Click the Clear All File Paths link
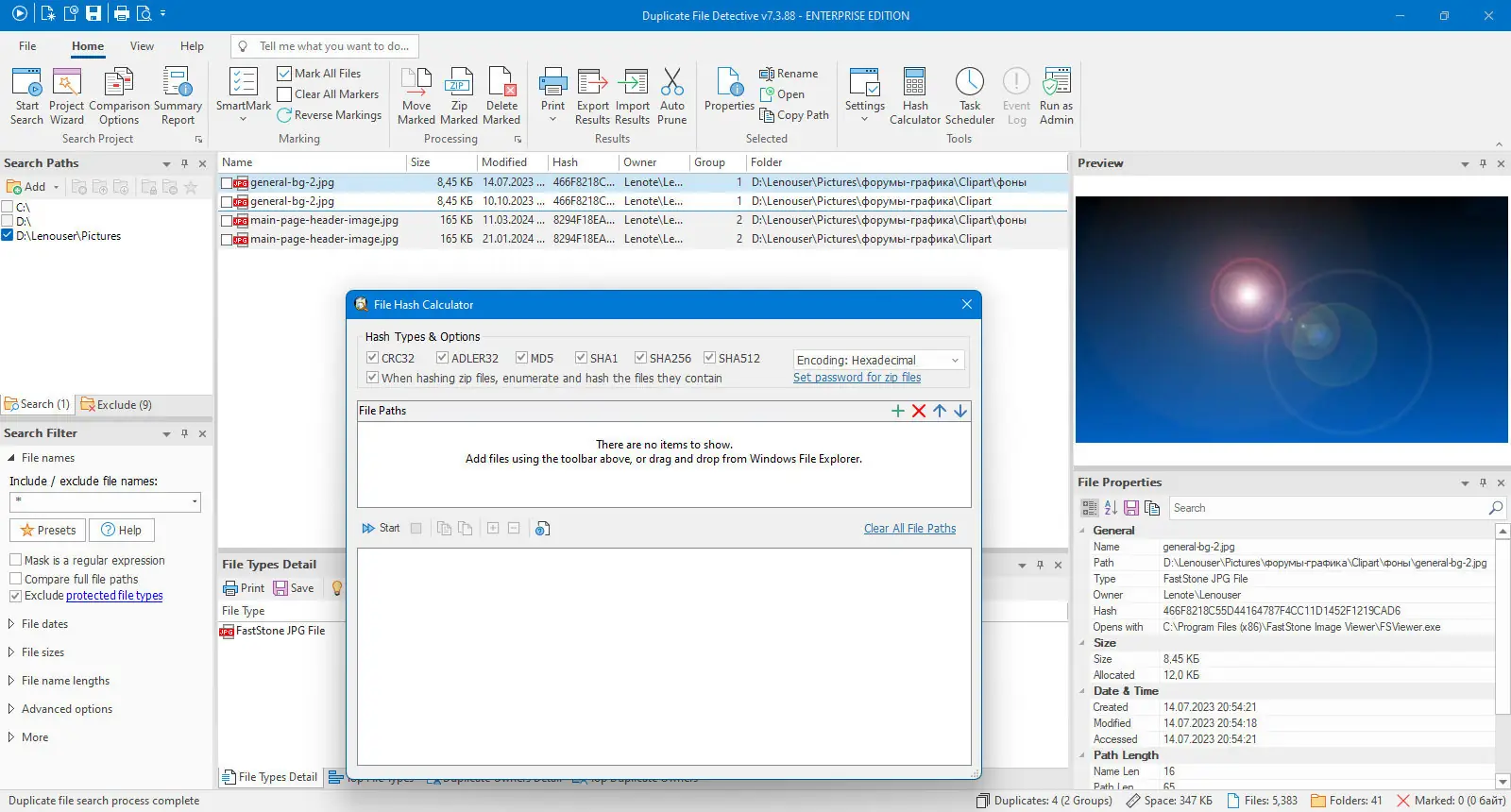 (x=909, y=529)
